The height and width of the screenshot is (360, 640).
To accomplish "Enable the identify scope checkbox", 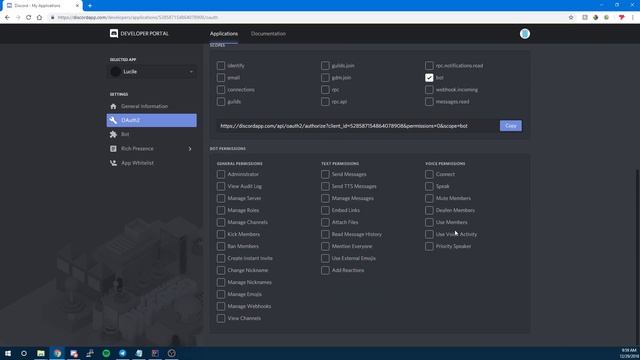I will coord(221,66).
